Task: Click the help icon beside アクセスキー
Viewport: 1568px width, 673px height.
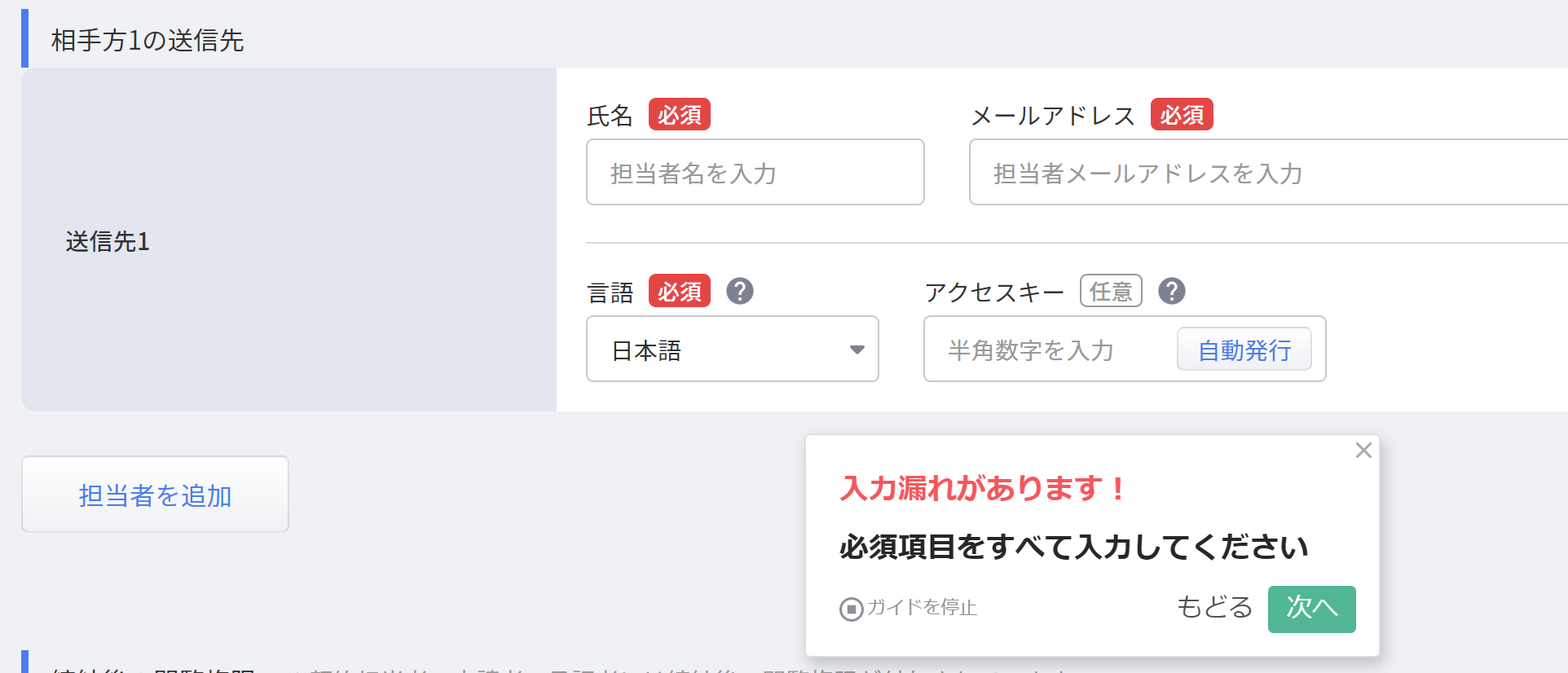Action: [1172, 291]
